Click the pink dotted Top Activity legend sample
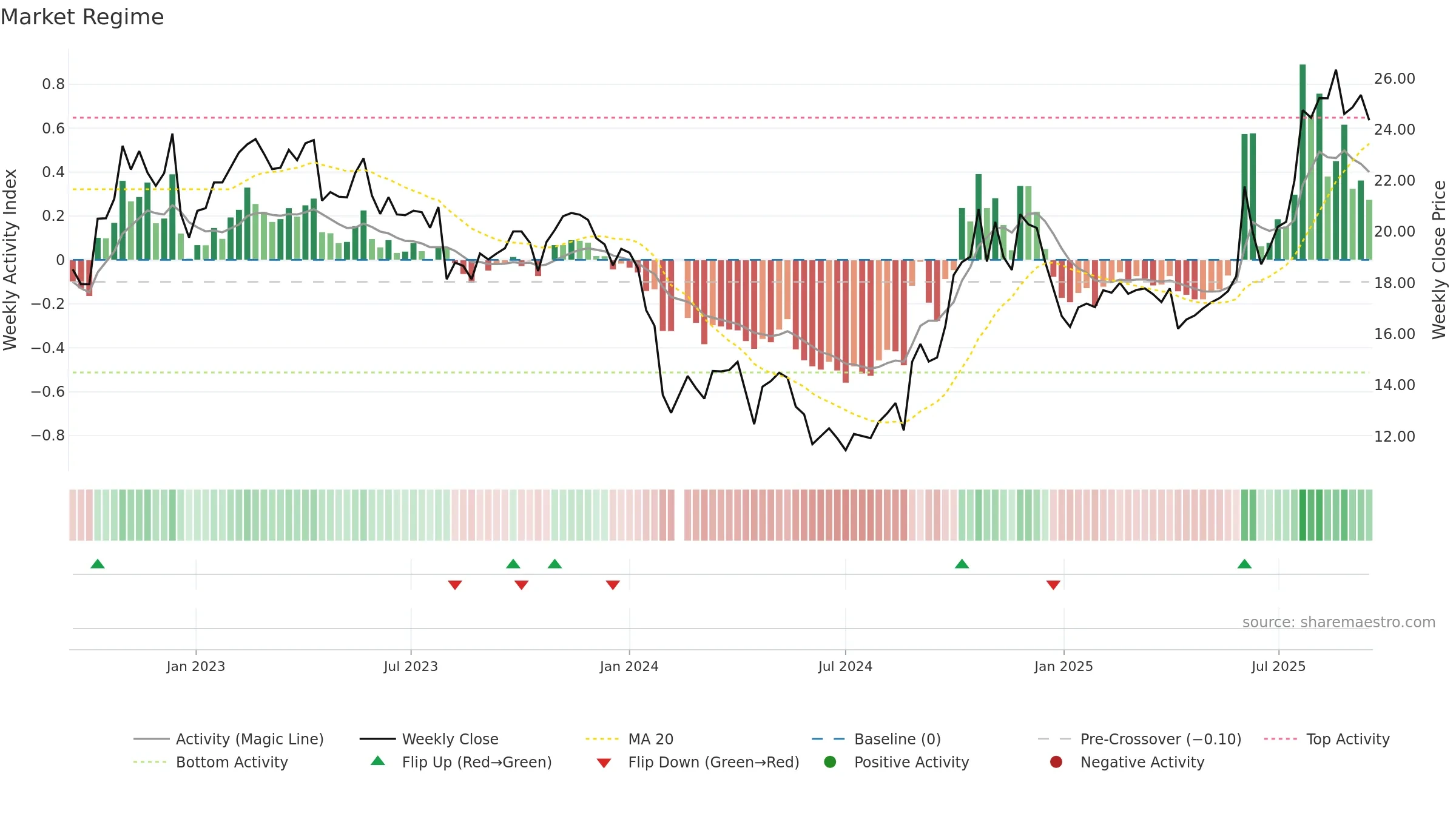1456x819 pixels. pos(1281,739)
